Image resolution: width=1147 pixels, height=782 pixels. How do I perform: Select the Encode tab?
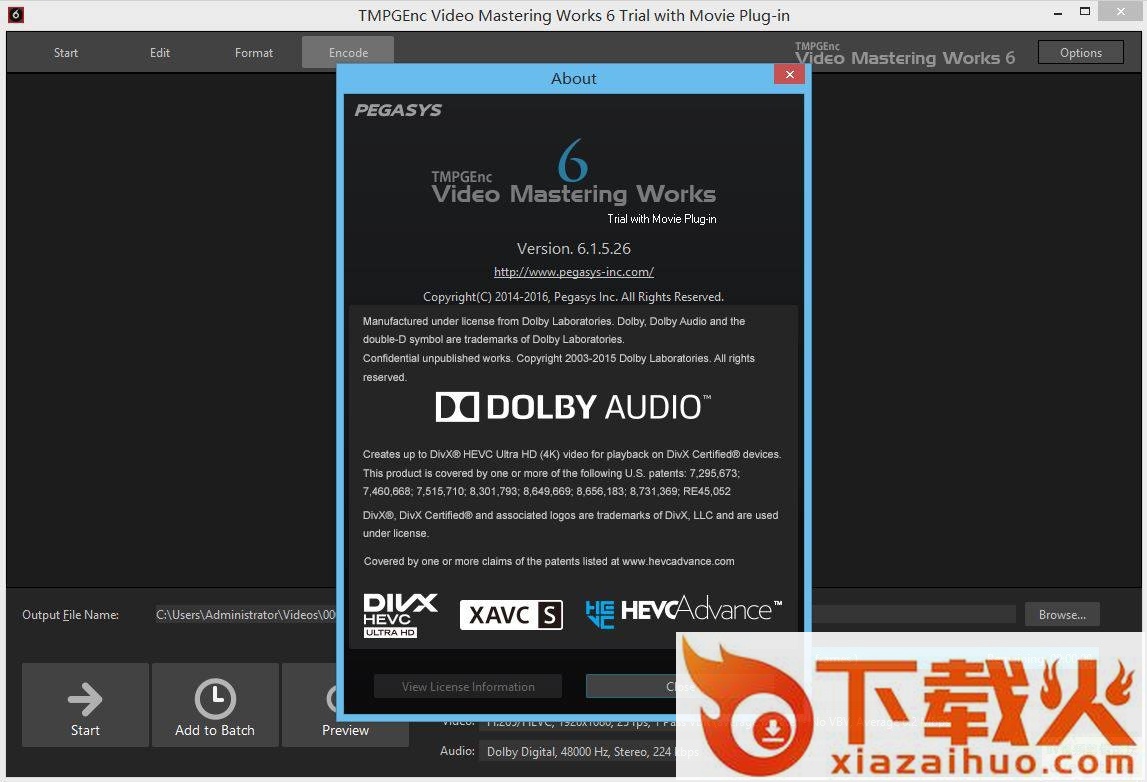click(348, 53)
